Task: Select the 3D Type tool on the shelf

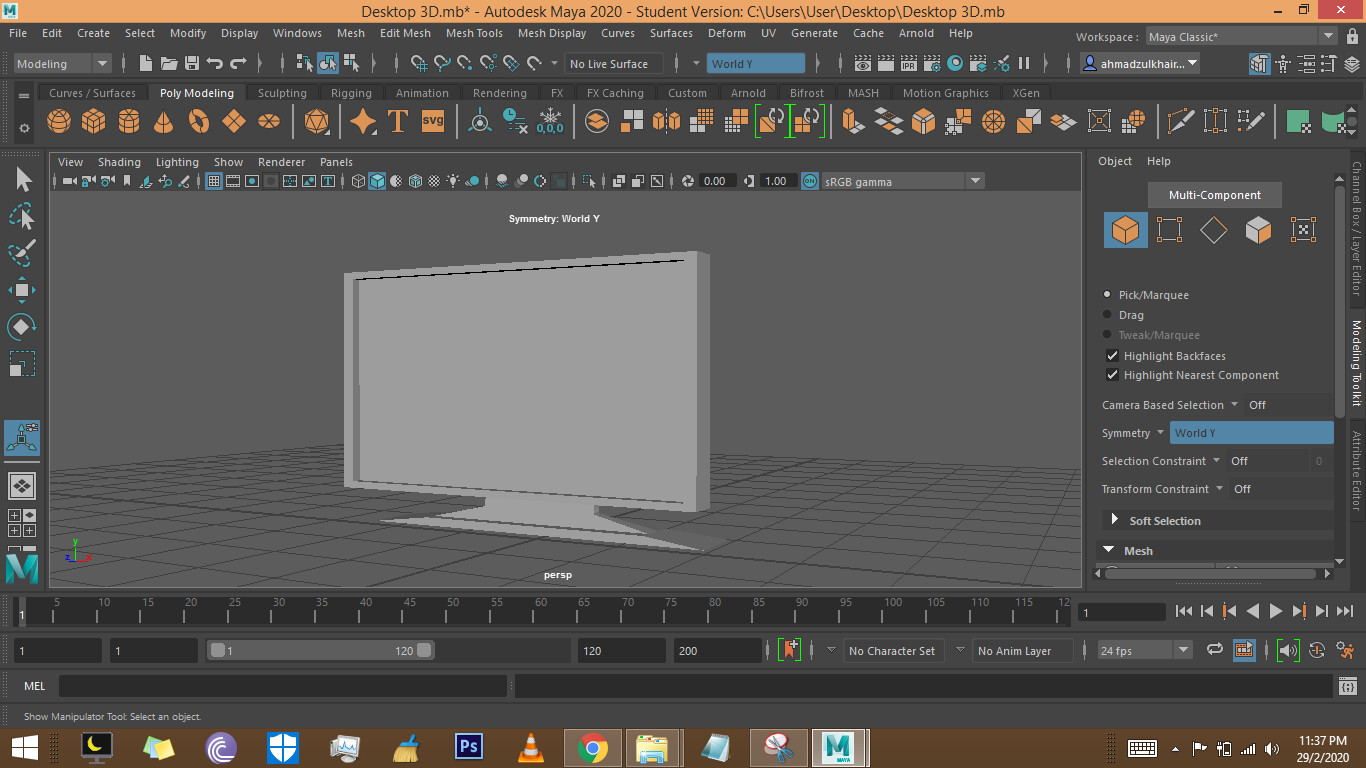Action: pos(396,120)
